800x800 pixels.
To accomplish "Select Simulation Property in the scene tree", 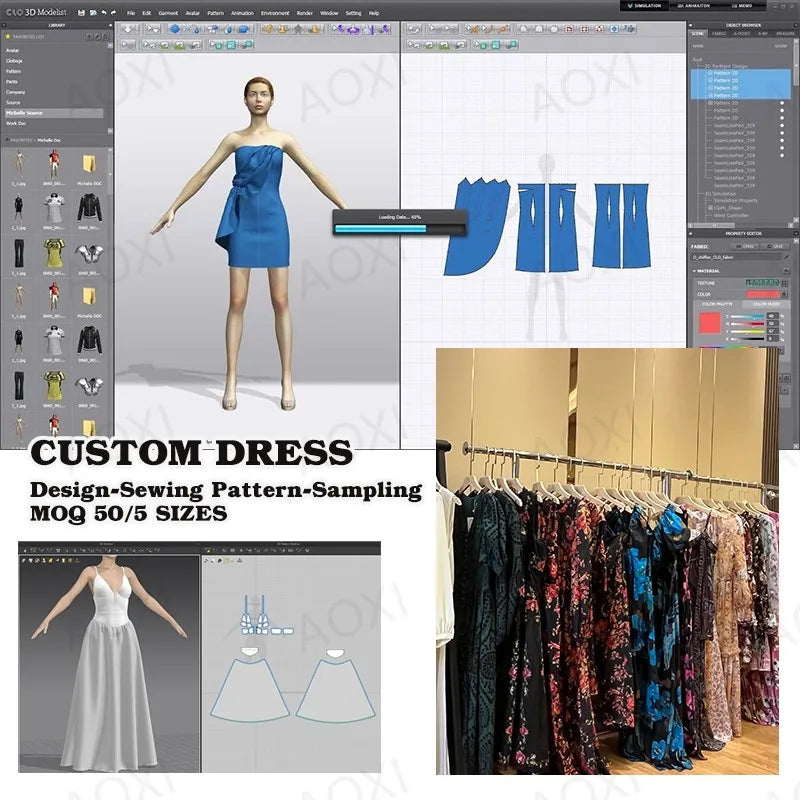I will point(736,201).
